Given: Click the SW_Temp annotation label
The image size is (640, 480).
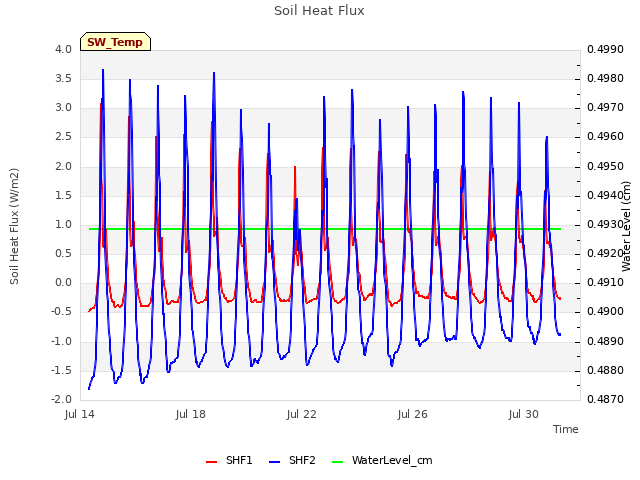Looking at the screenshot, I should click(115, 42).
